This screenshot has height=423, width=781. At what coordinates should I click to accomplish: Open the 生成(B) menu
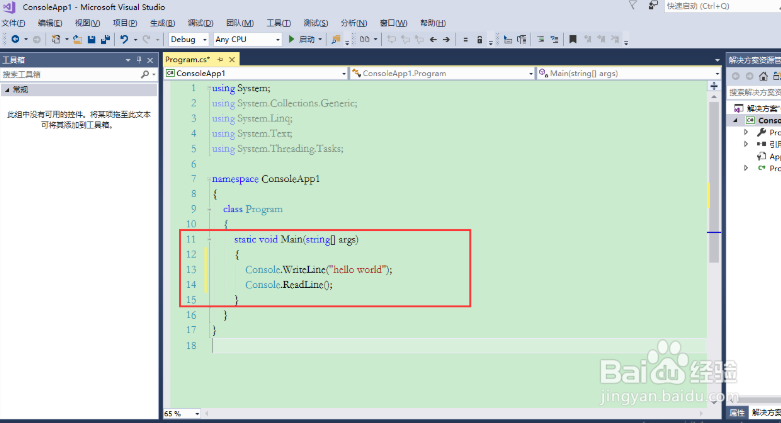coord(162,23)
